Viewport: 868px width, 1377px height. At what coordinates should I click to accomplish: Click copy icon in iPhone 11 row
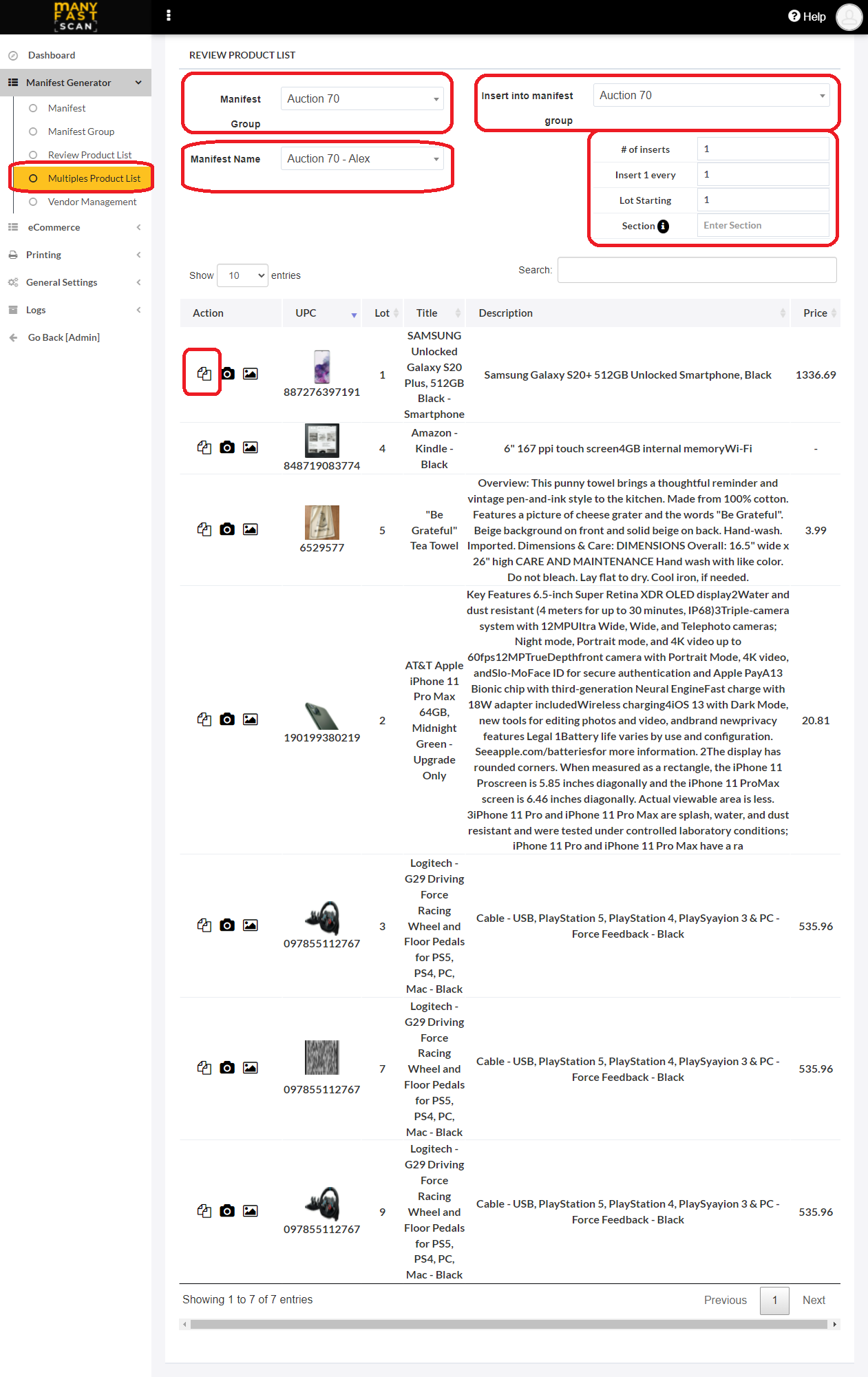tap(204, 719)
